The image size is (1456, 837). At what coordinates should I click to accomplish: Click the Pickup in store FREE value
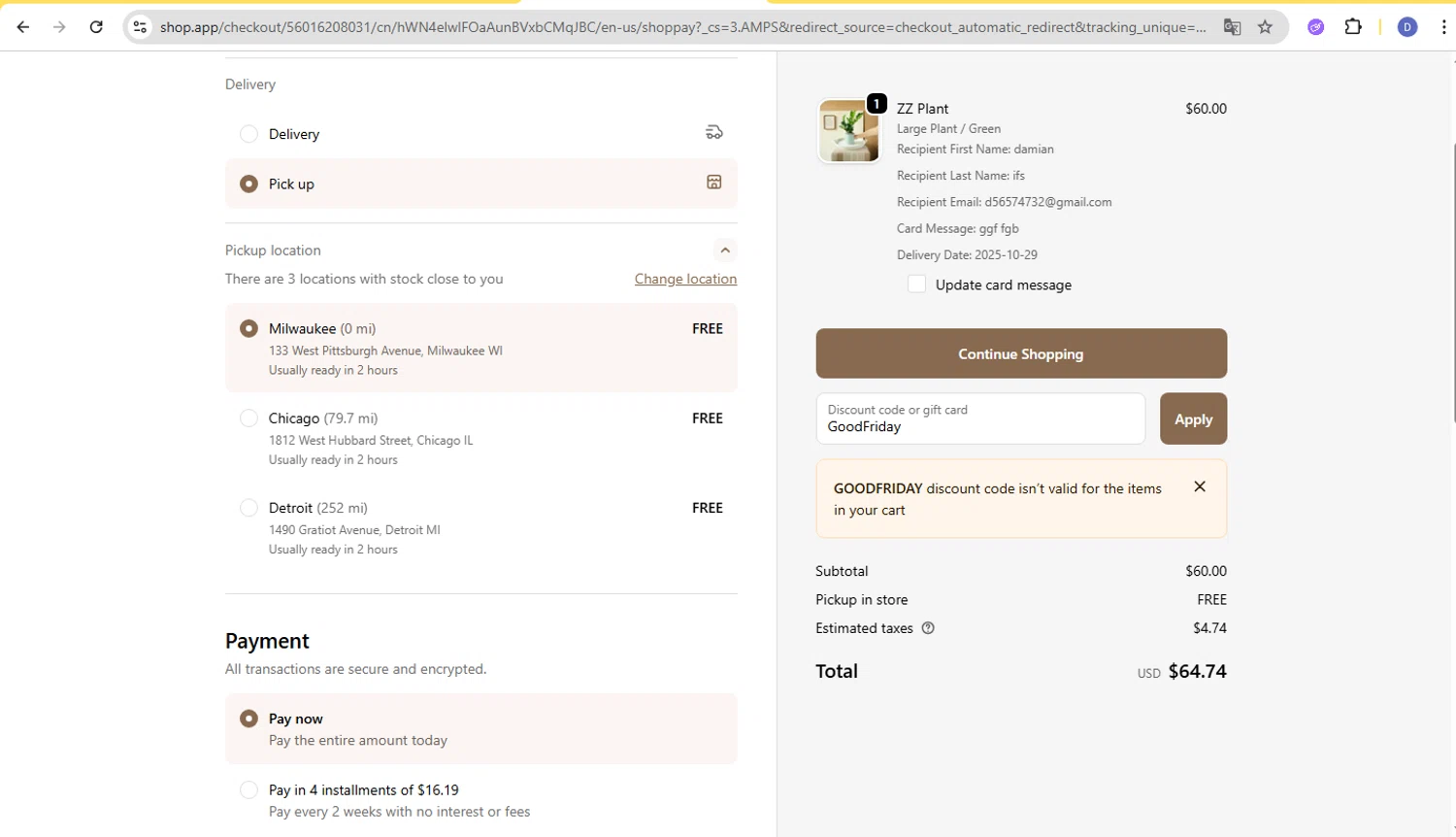pyautogui.click(x=1211, y=600)
